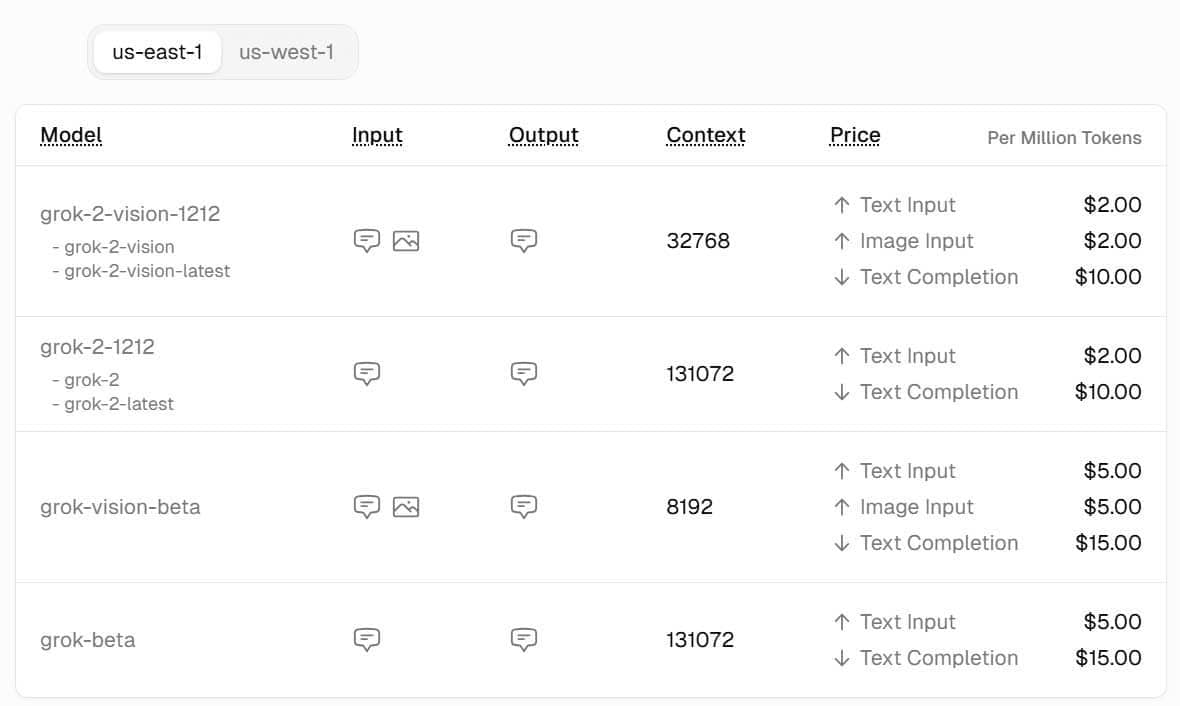Click text input icon for grok-vision-beta
The image size is (1180, 706).
pos(367,507)
